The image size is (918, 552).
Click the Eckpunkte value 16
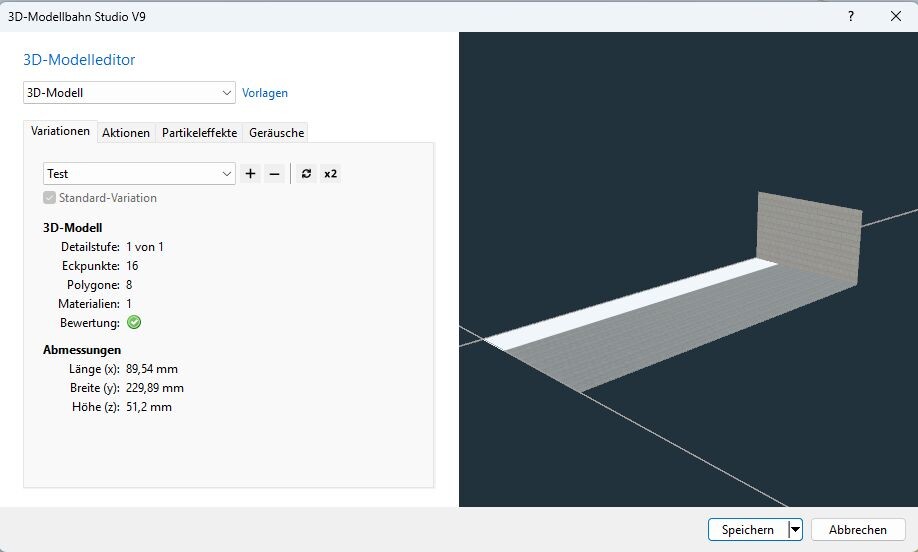(132, 266)
